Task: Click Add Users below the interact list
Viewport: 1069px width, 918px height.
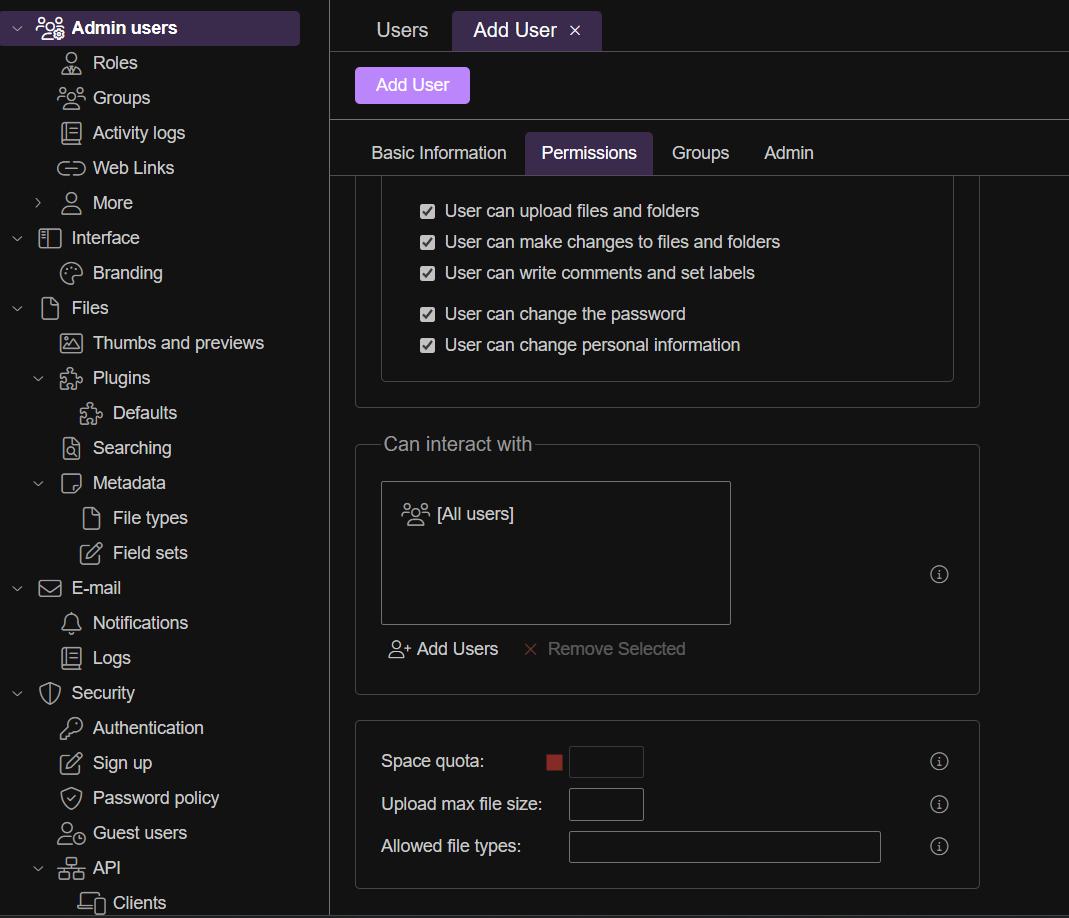Action: [x=443, y=649]
